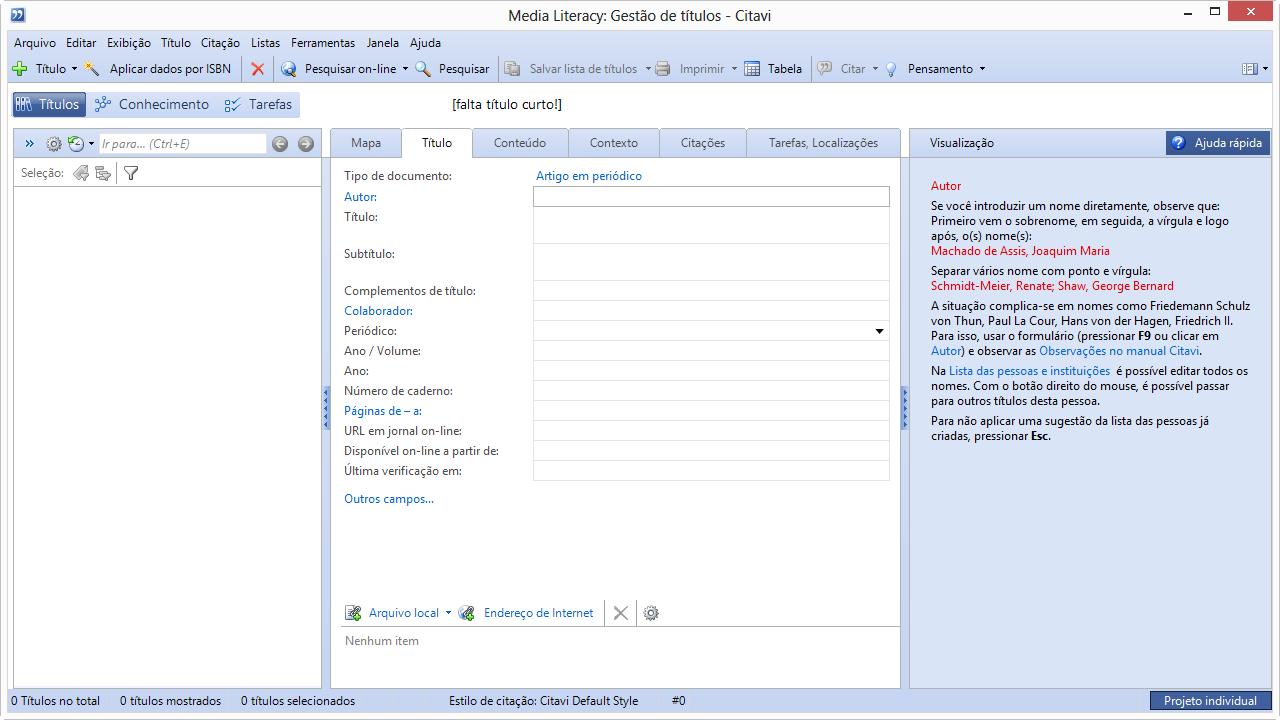Screen dimensions: 1280x720
Task: Open the Periódico dropdown arrow
Action: point(880,331)
